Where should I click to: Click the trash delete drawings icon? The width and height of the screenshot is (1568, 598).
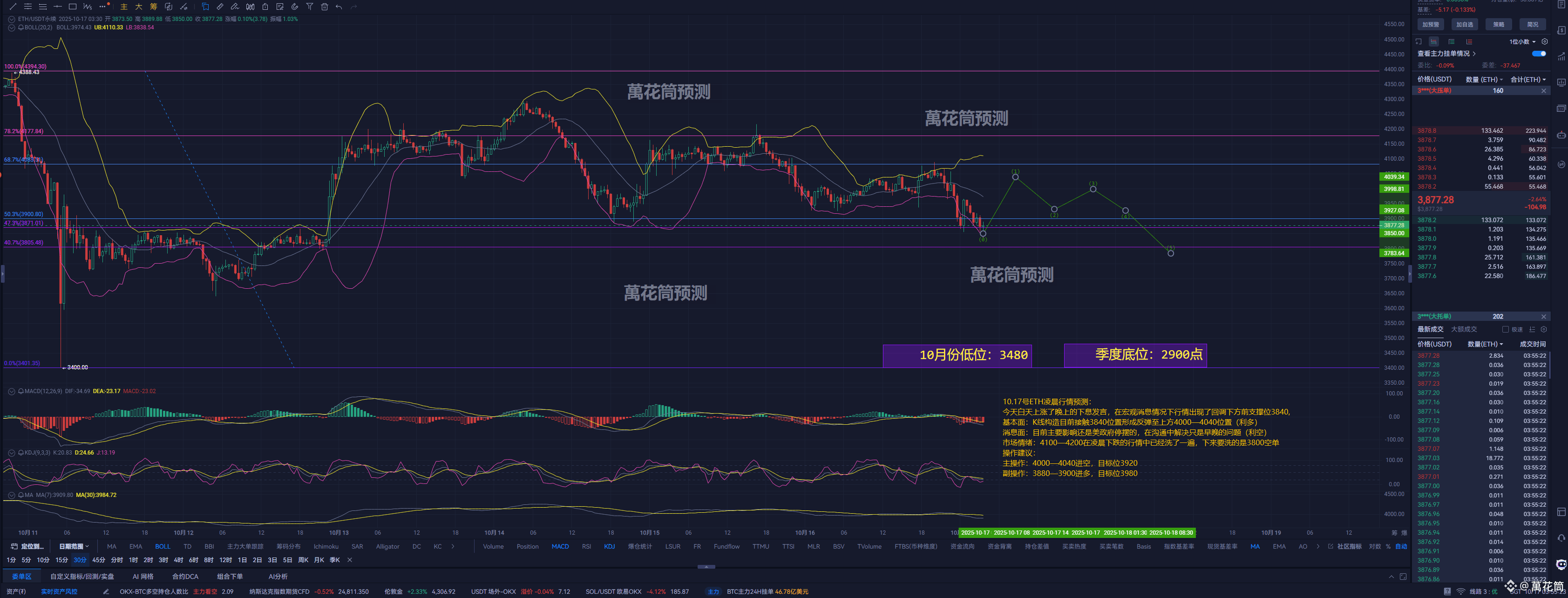click(x=325, y=7)
